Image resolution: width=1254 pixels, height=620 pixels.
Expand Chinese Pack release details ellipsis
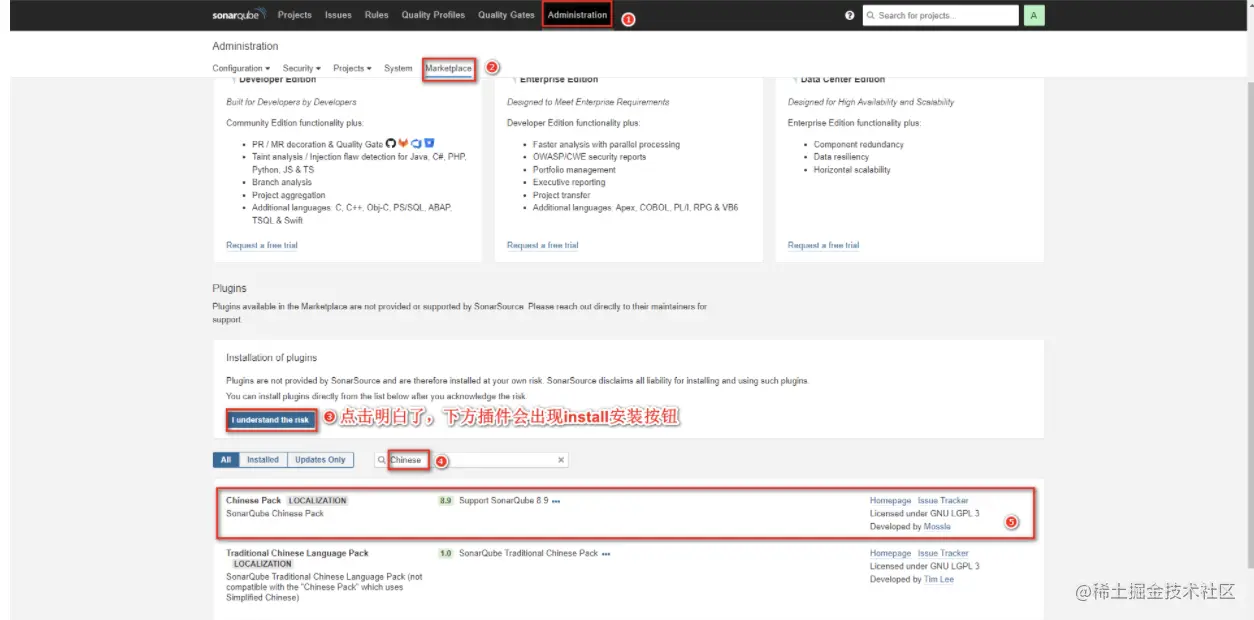pyautogui.click(x=556, y=501)
